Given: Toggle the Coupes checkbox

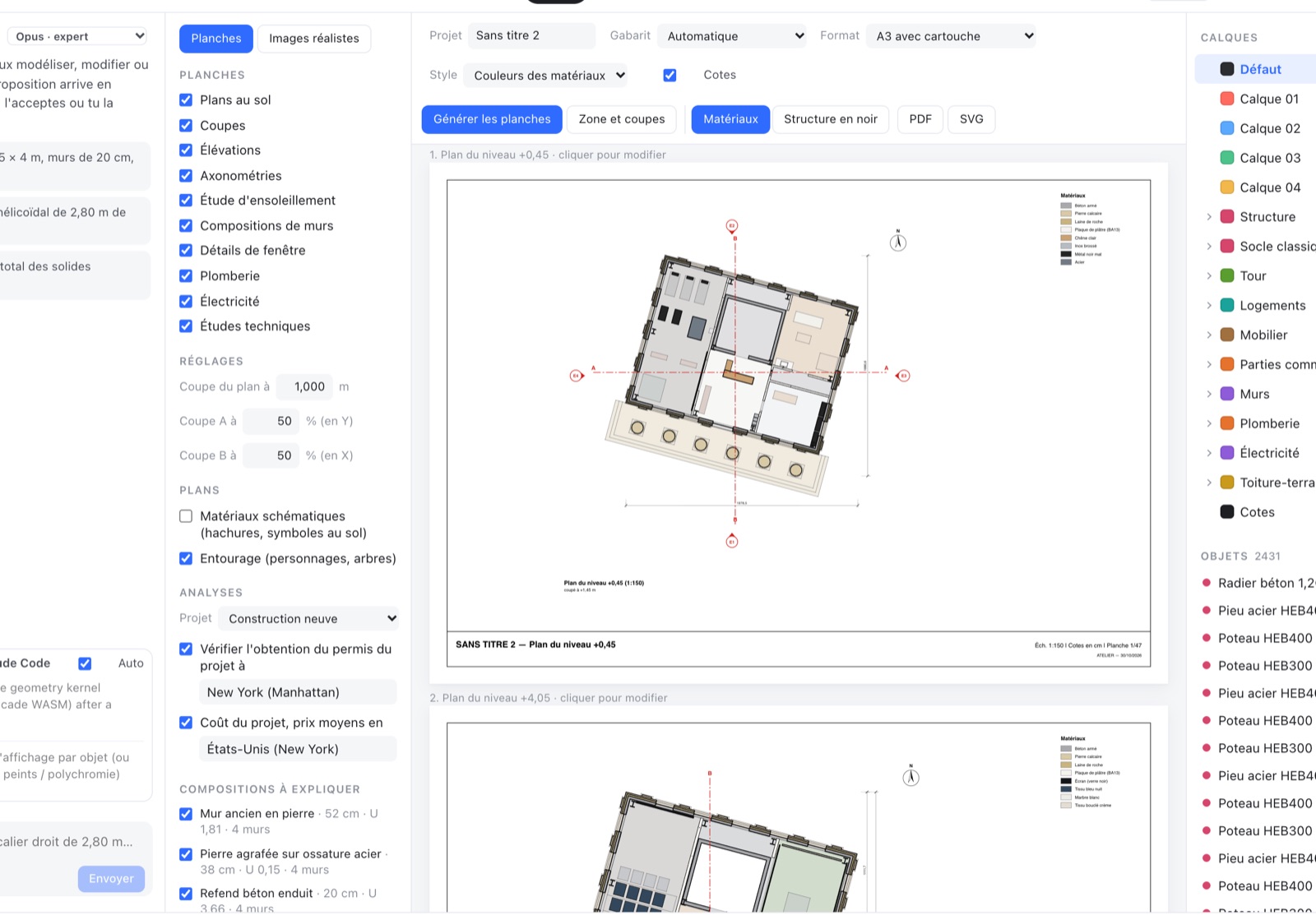Looking at the screenshot, I should (x=186, y=125).
